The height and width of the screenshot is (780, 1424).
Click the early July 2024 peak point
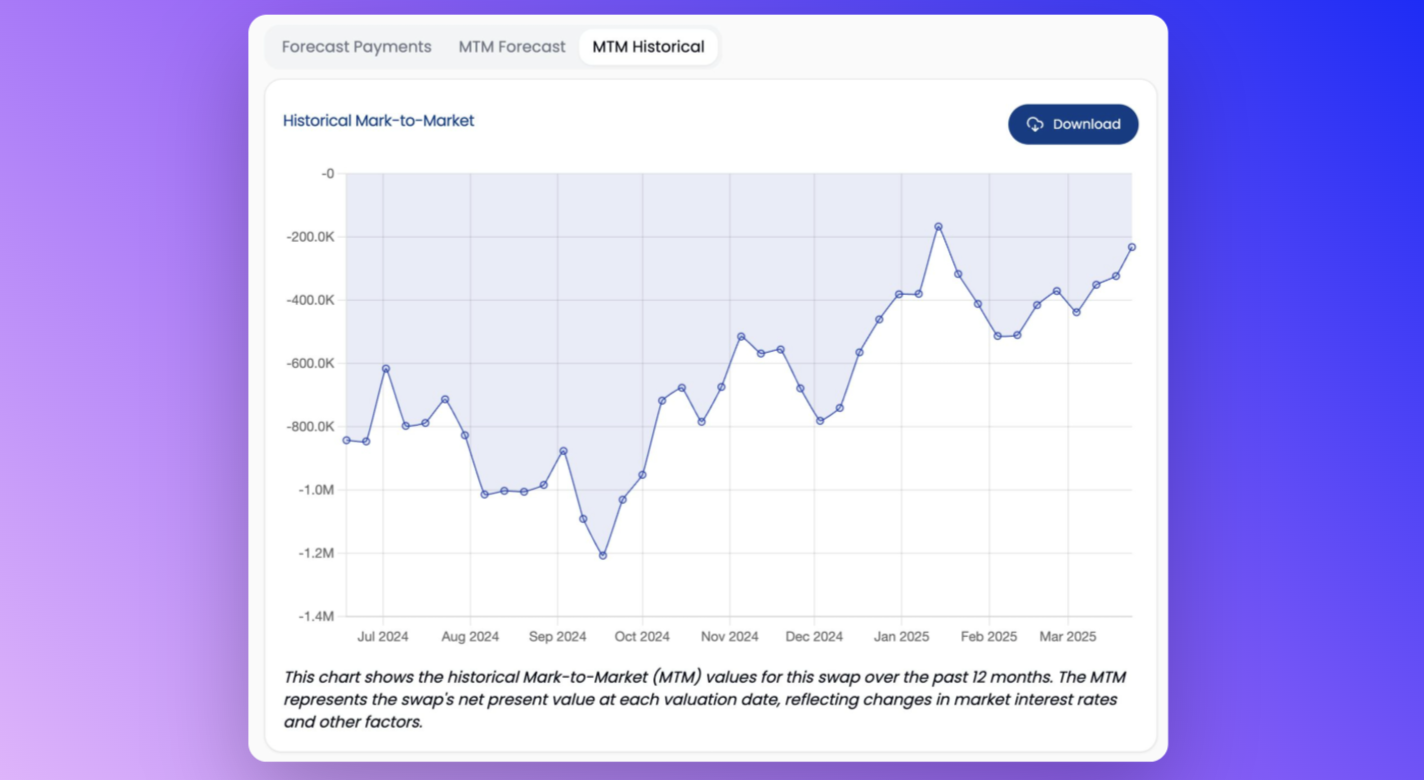coord(386,369)
